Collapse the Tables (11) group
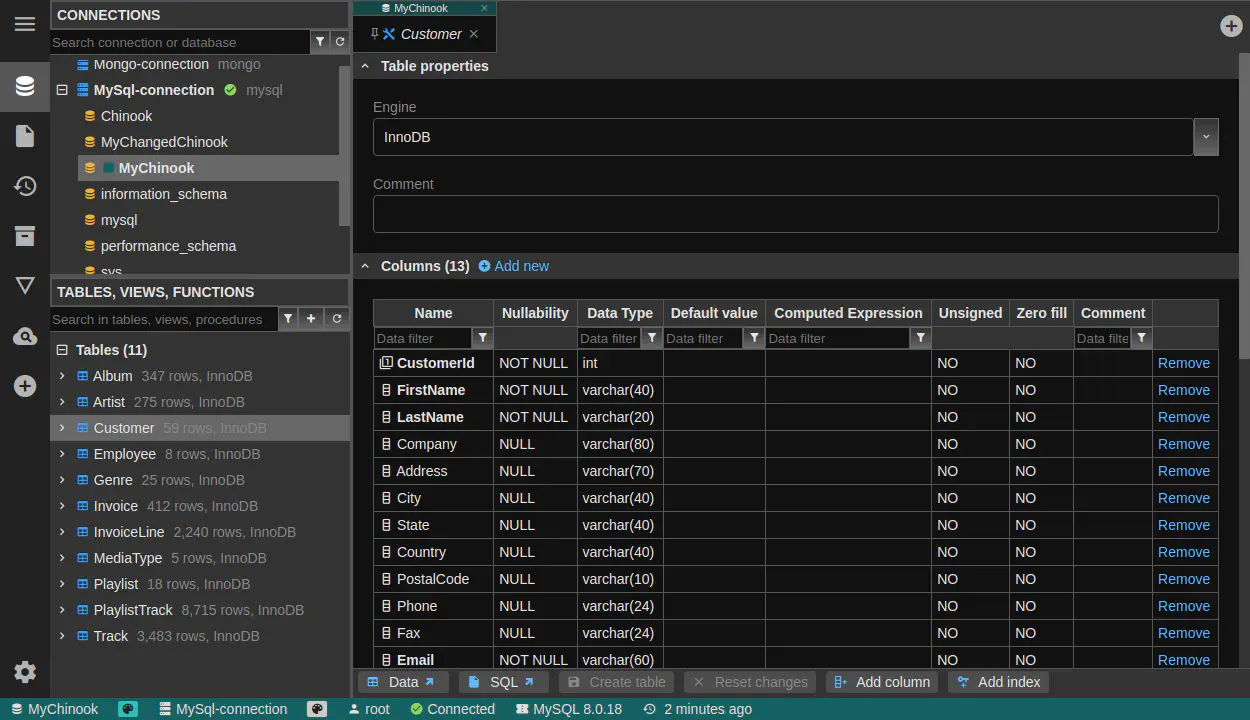This screenshot has height=720, width=1250. [62, 350]
